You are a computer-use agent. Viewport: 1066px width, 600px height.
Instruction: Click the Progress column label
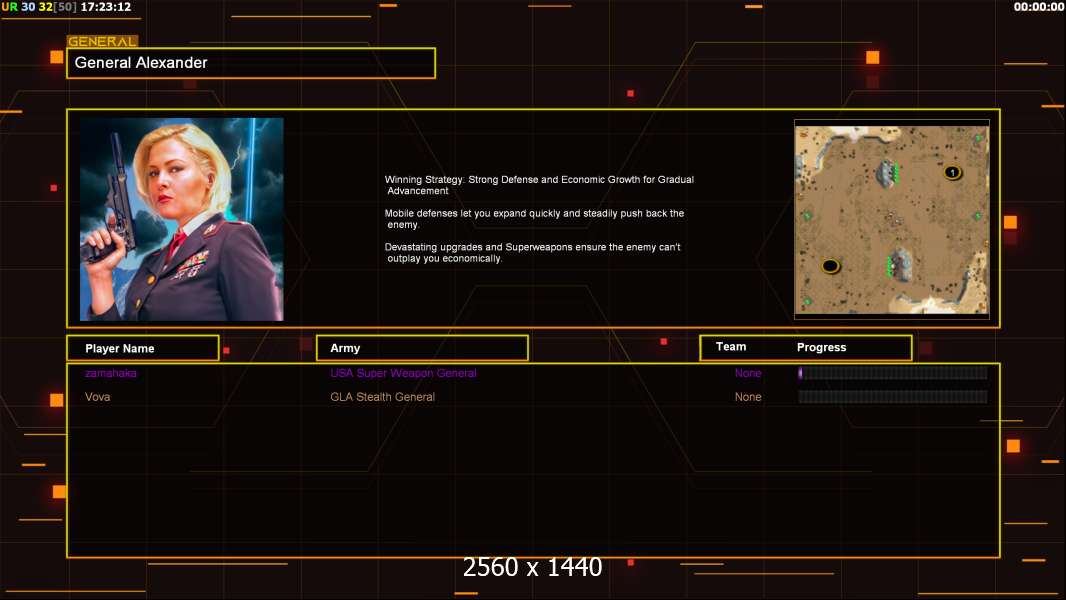click(x=821, y=347)
